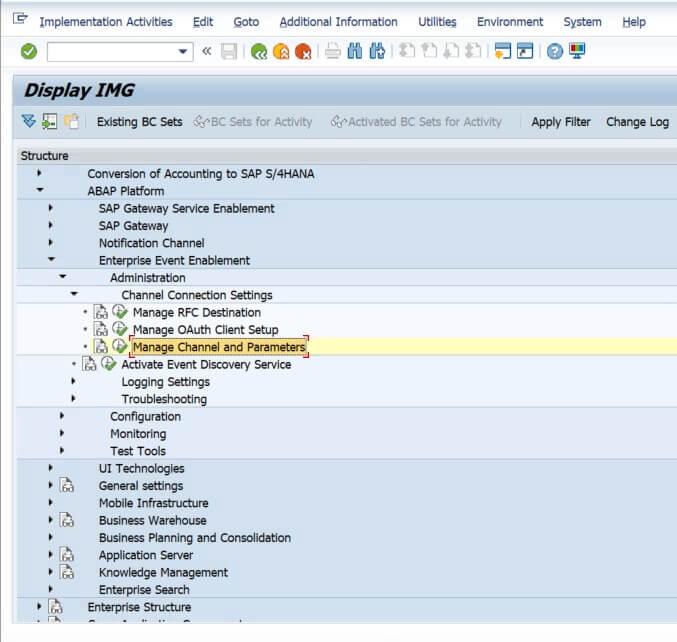Open documentation icon for Business Warehouse
This screenshot has height=642, width=677.
pyautogui.click(x=66, y=520)
